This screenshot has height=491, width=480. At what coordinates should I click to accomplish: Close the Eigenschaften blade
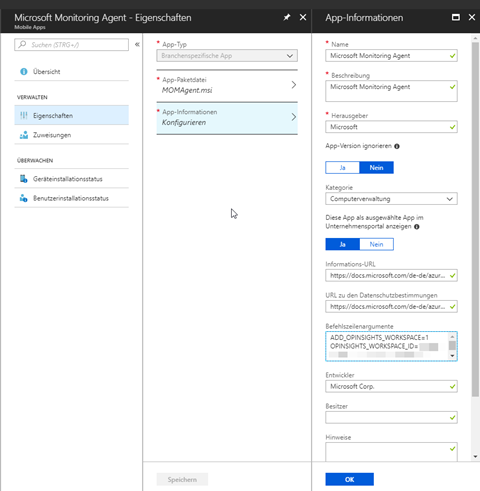coord(303,17)
